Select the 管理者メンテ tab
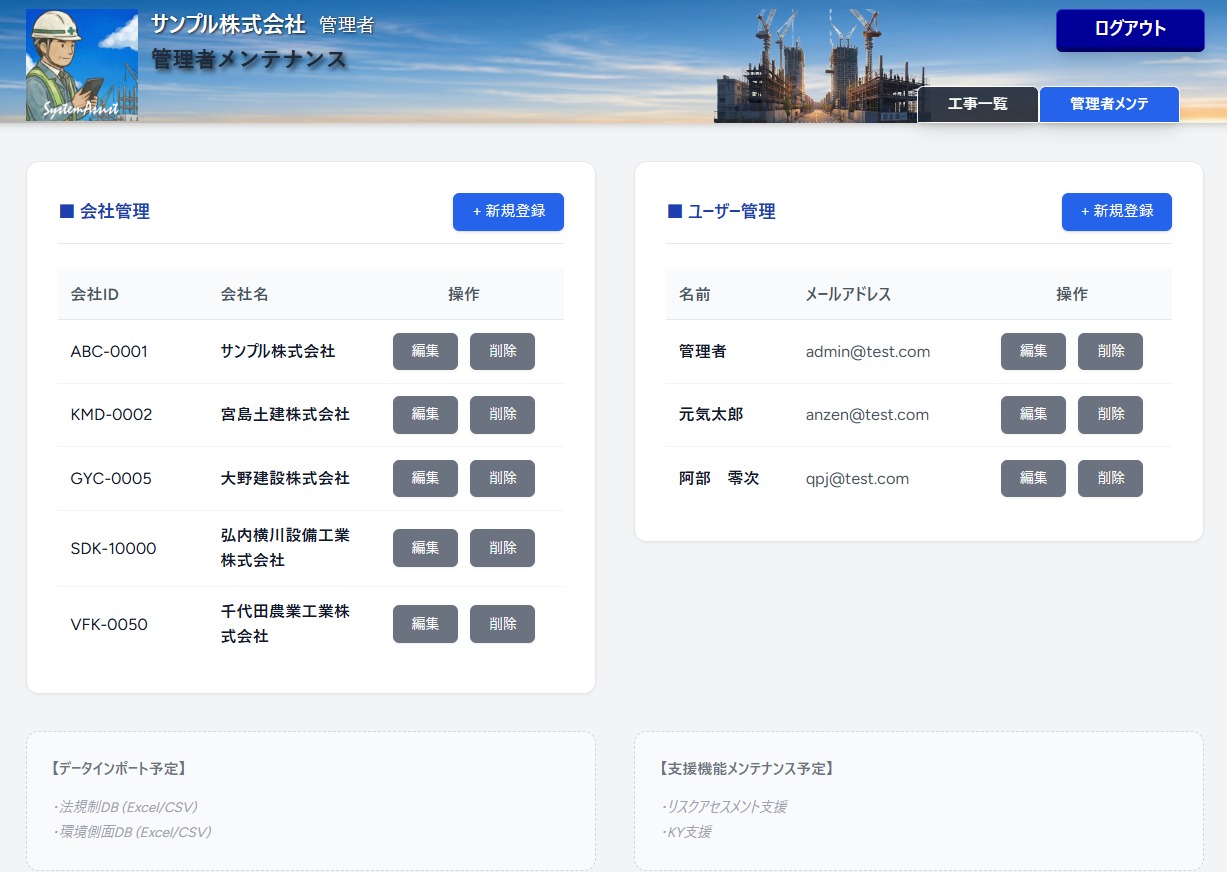The height and width of the screenshot is (872, 1227). 1109,104
